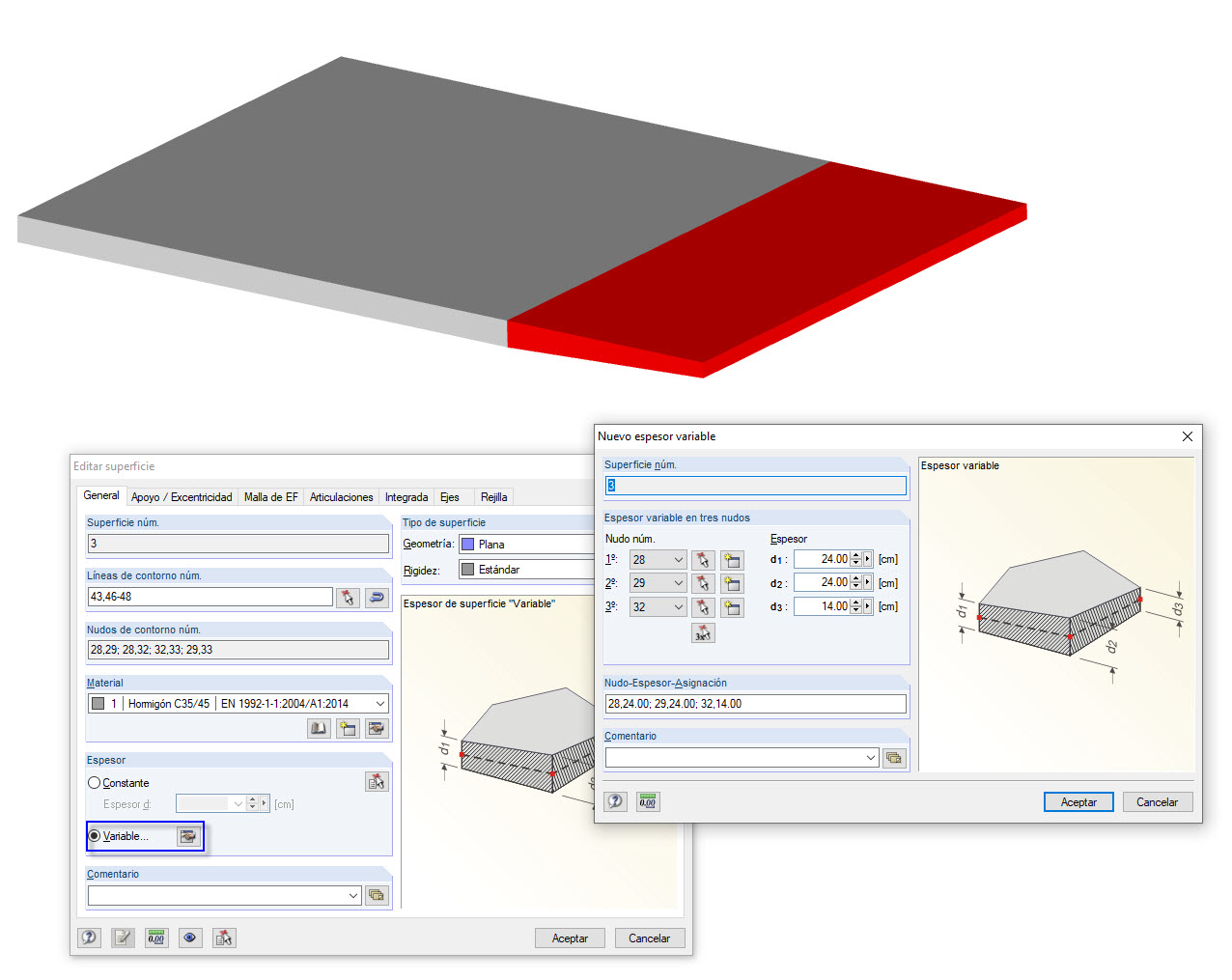Open the Rigidez dropdown showing Estándar
This screenshot has height=980, width=1232.
coord(527,570)
